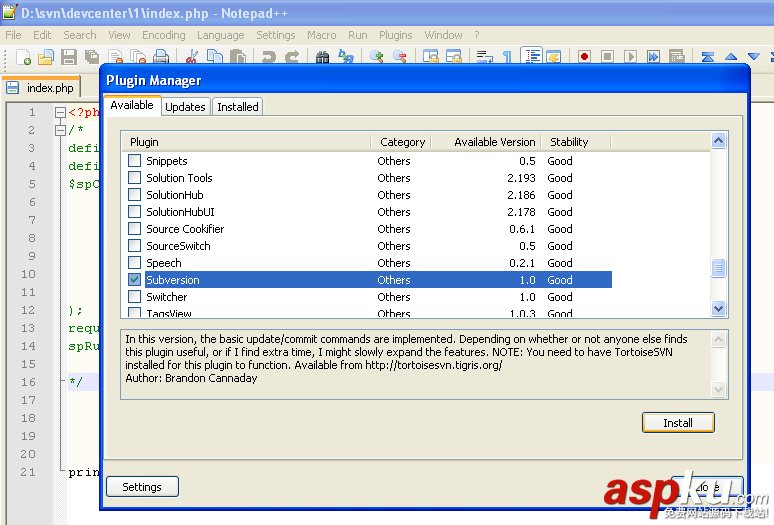Viewport: 774px width, 525px height.
Task: Sort by the Category column header
Action: coord(401,142)
